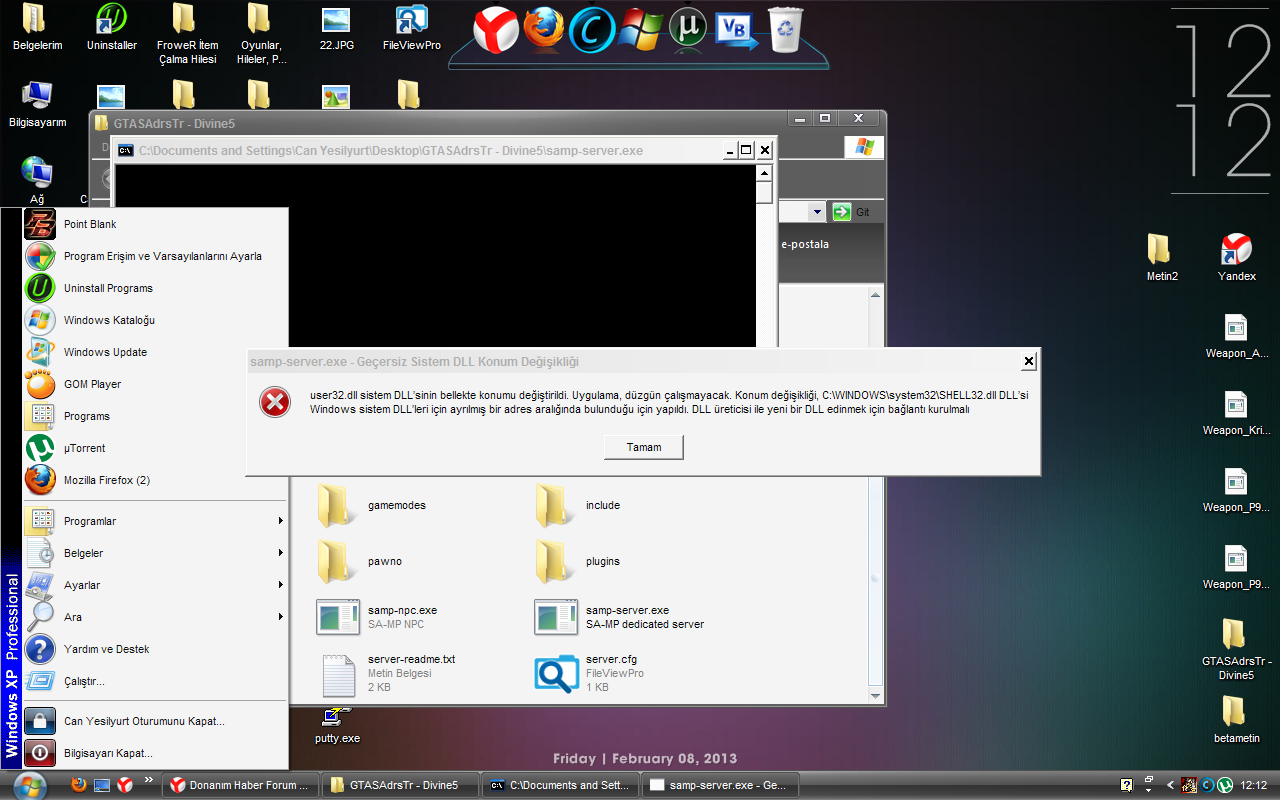Open Bilgisayarım desktop icon
Viewport: 1280px width, 800px height.
[x=38, y=104]
